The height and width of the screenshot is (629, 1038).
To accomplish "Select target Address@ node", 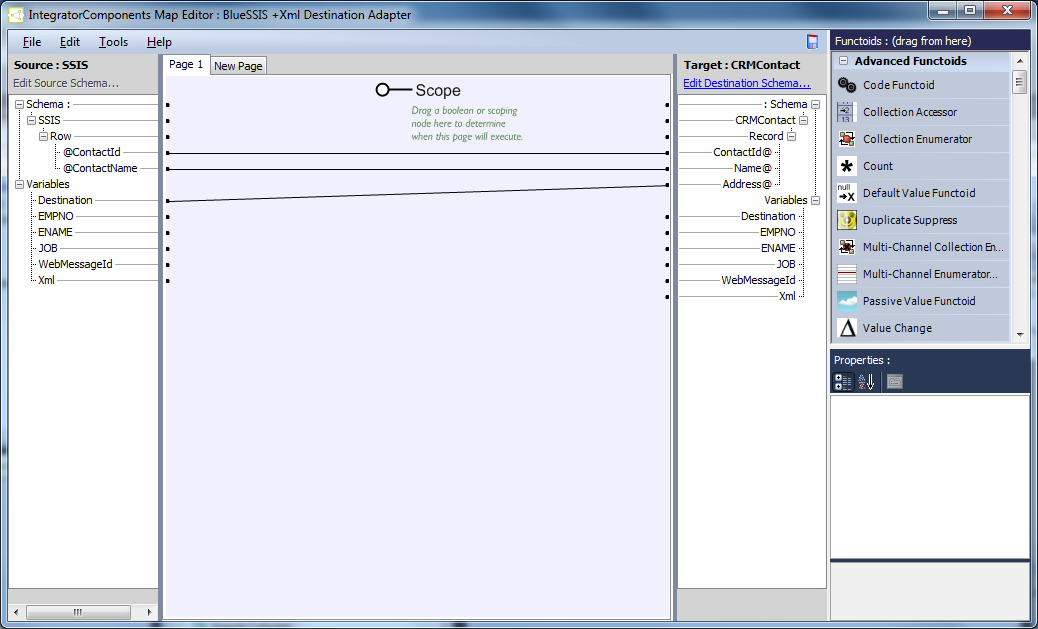I will coord(747,184).
